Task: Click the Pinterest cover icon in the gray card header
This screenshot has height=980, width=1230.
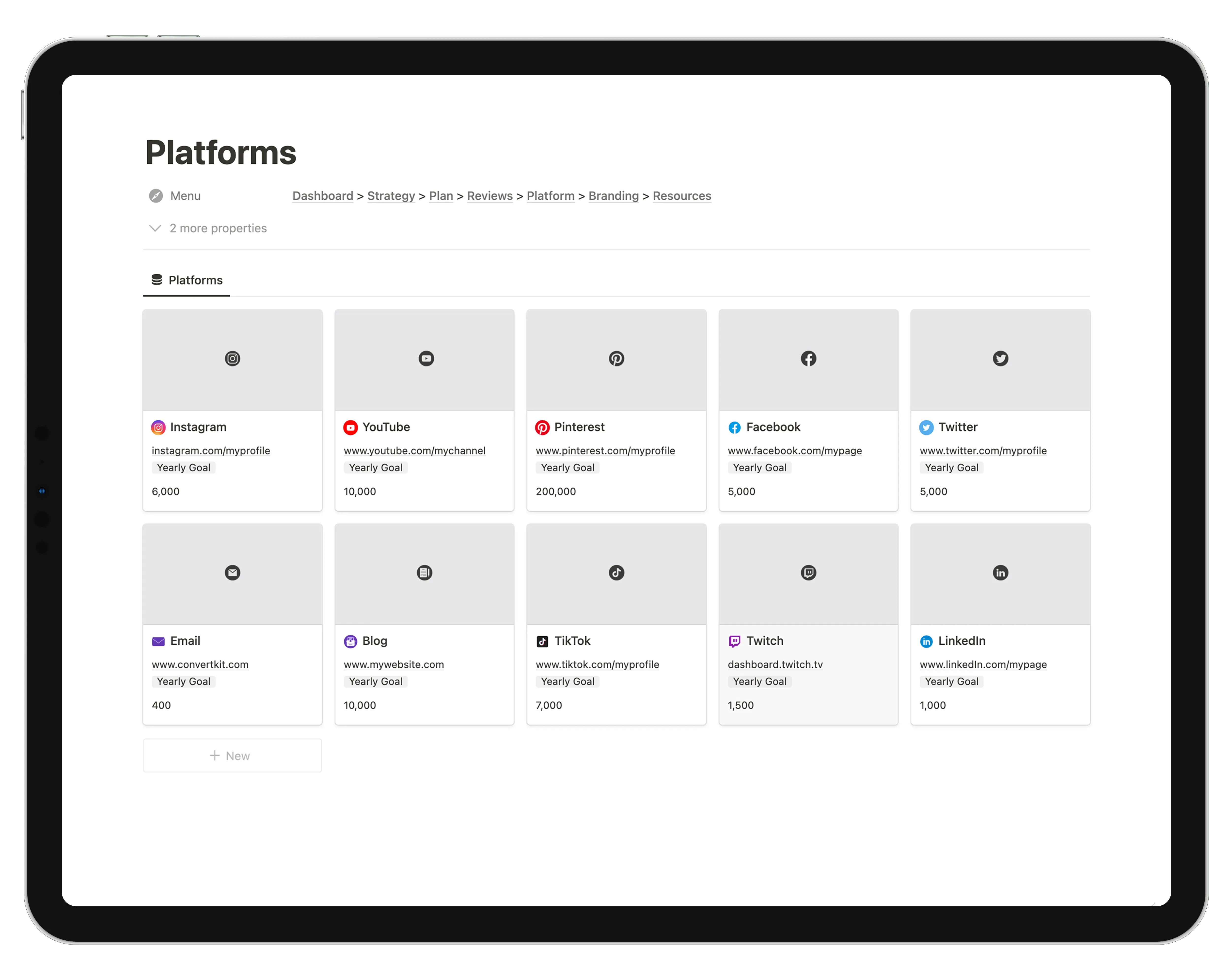Action: (x=616, y=358)
